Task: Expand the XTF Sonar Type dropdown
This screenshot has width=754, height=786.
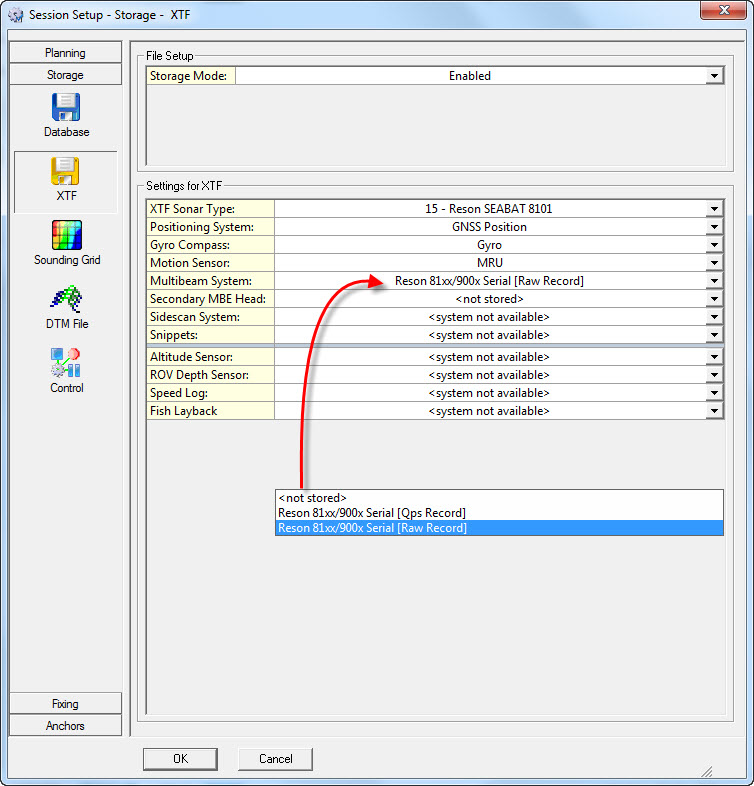Action: pyautogui.click(x=714, y=209)
